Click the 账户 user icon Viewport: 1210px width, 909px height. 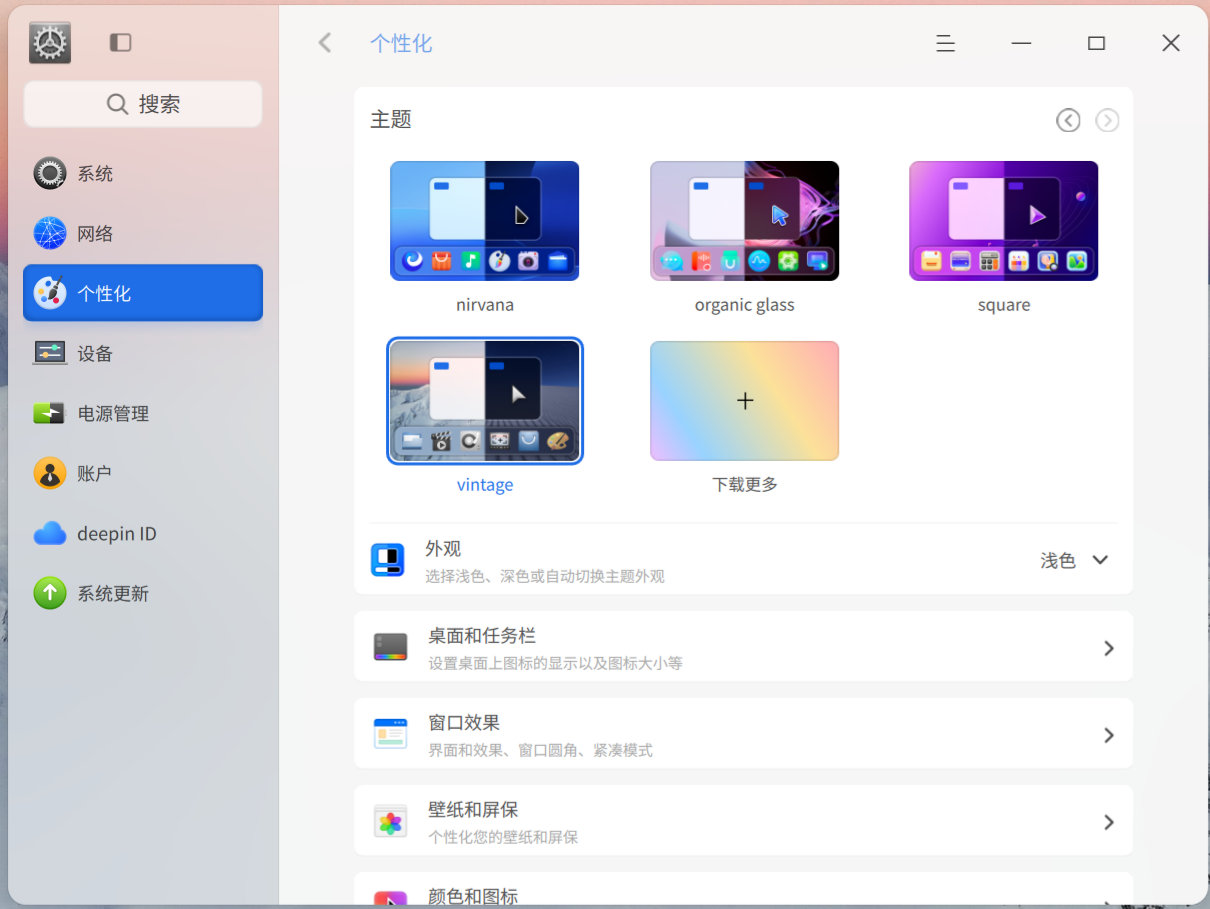click(50, 473)
